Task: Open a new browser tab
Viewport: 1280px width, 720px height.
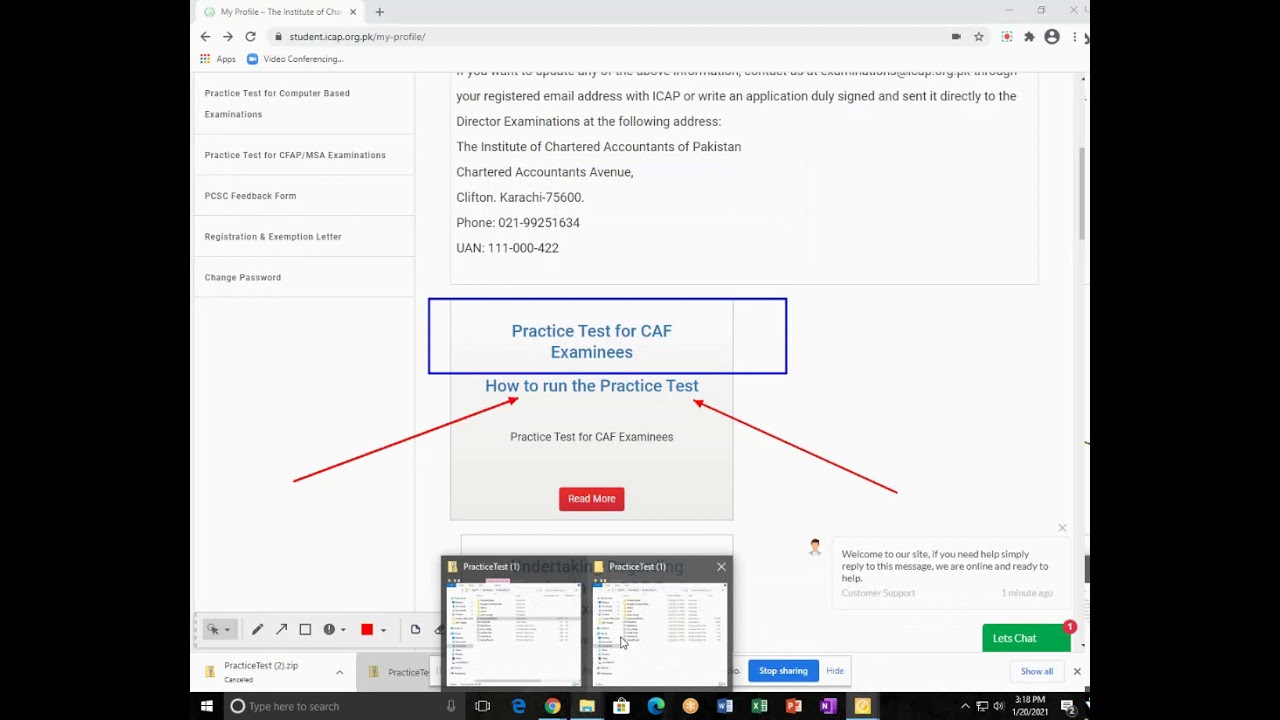Action: 379,12
